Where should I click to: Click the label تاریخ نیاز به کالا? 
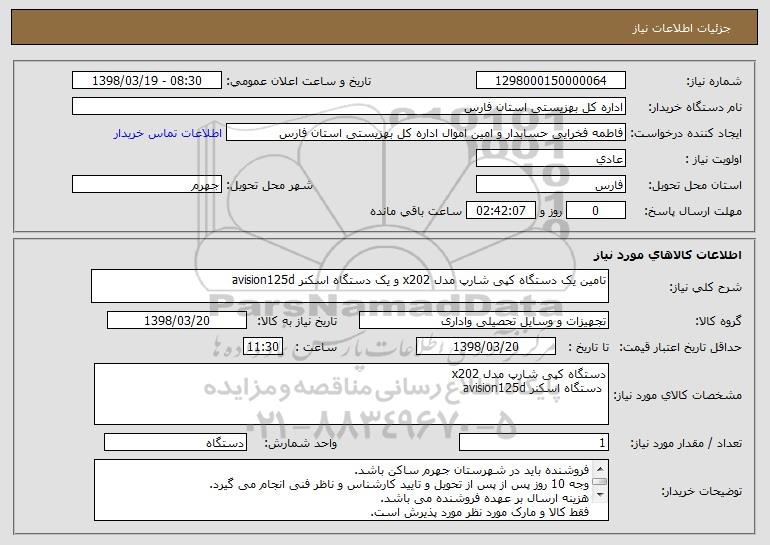(x=297, y=321)
